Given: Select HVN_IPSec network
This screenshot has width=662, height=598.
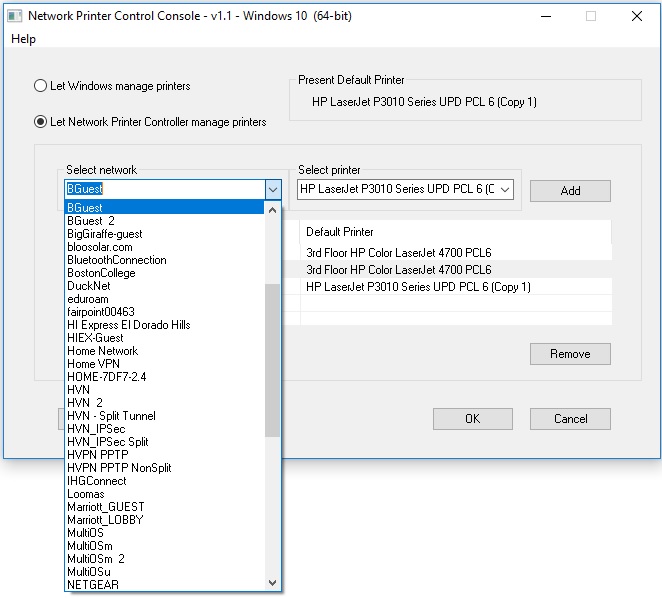Looking at the screenshot, I should point(165,429).
